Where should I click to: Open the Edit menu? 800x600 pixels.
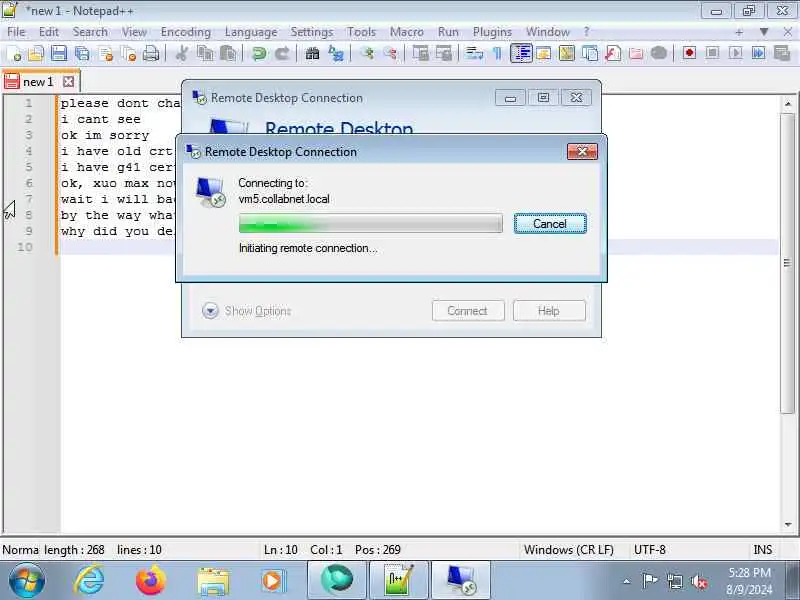click(48, 32)
